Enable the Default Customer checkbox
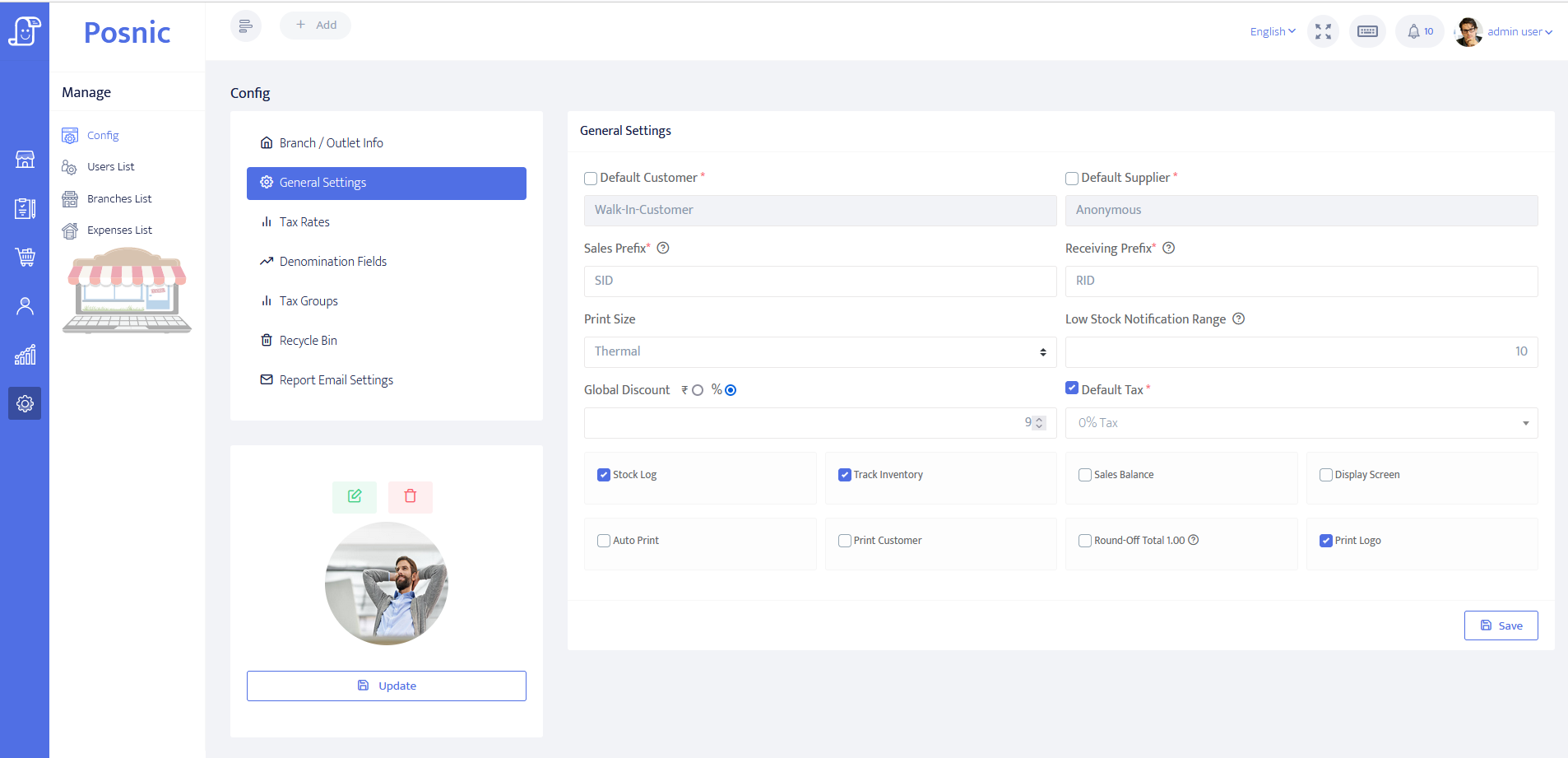1568x758 pixels. [591, 179]
